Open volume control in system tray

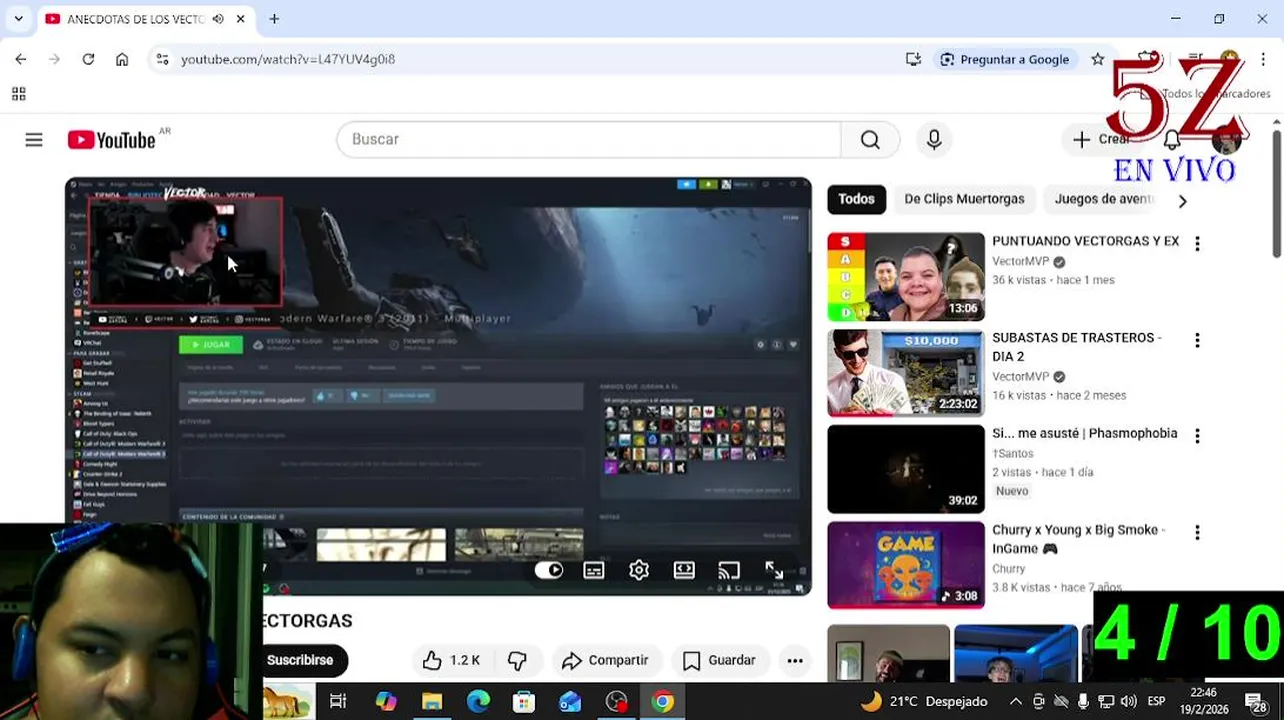(1128, 702)
